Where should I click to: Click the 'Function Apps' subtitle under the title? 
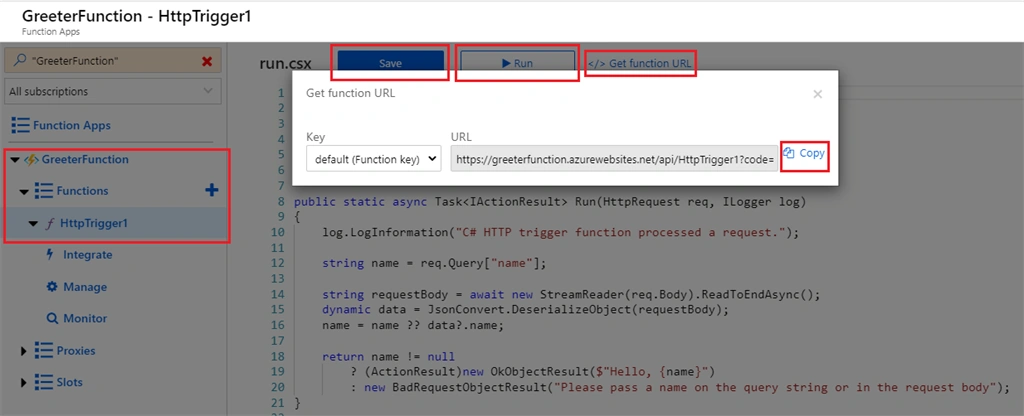51,31
